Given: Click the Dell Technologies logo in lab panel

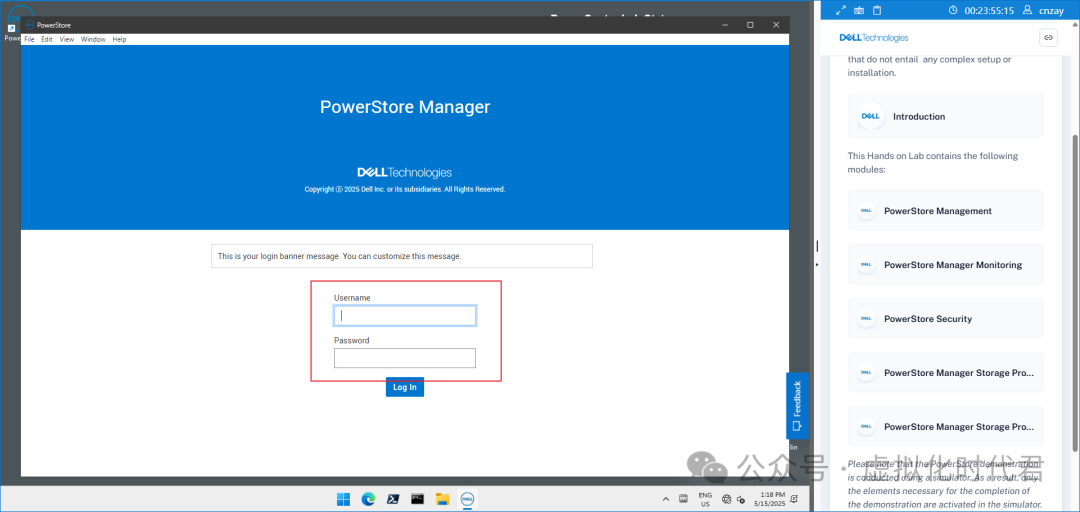Looking at the screenshot, I should tap(874, 38).
